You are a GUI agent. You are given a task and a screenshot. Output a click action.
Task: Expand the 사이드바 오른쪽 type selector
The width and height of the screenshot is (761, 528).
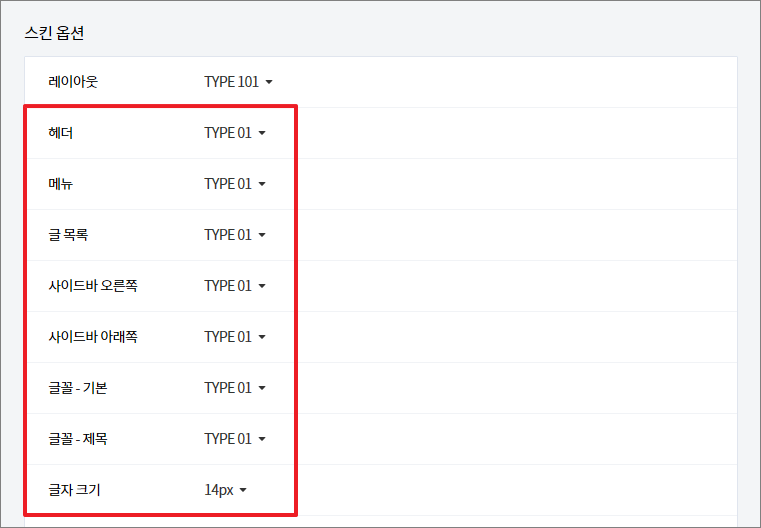tap(235, 286)
